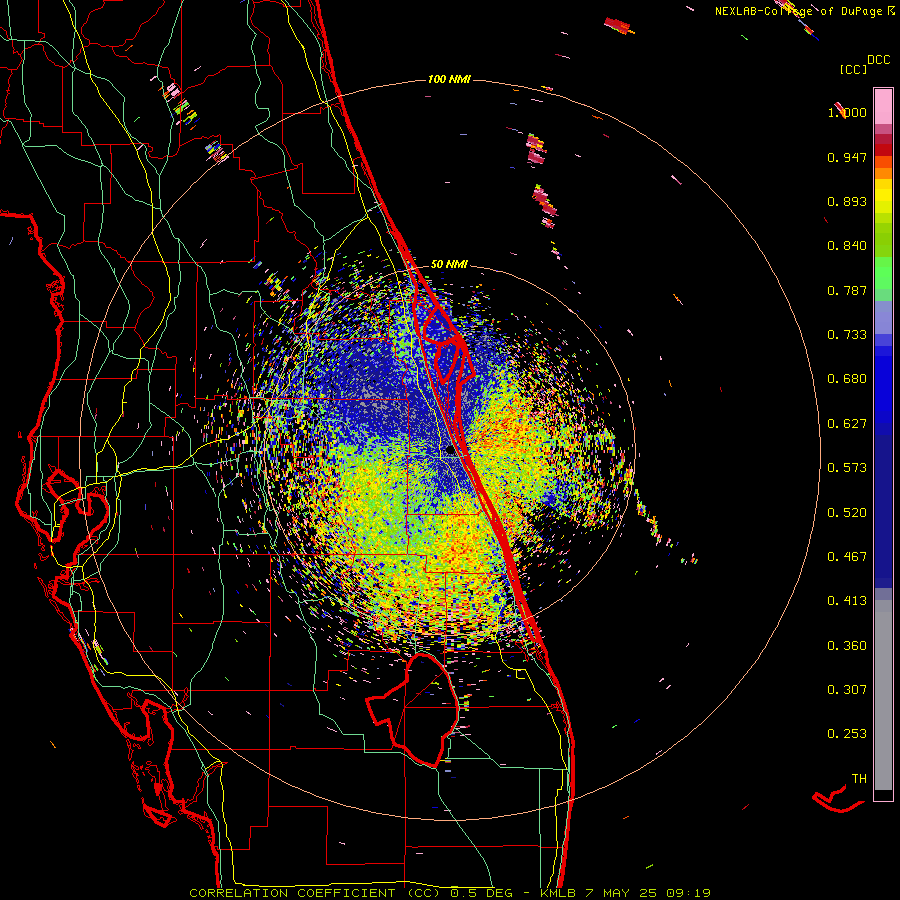Click the 0.467 scale value
This screenshot has width=900, height=900.
click(847, 557)
